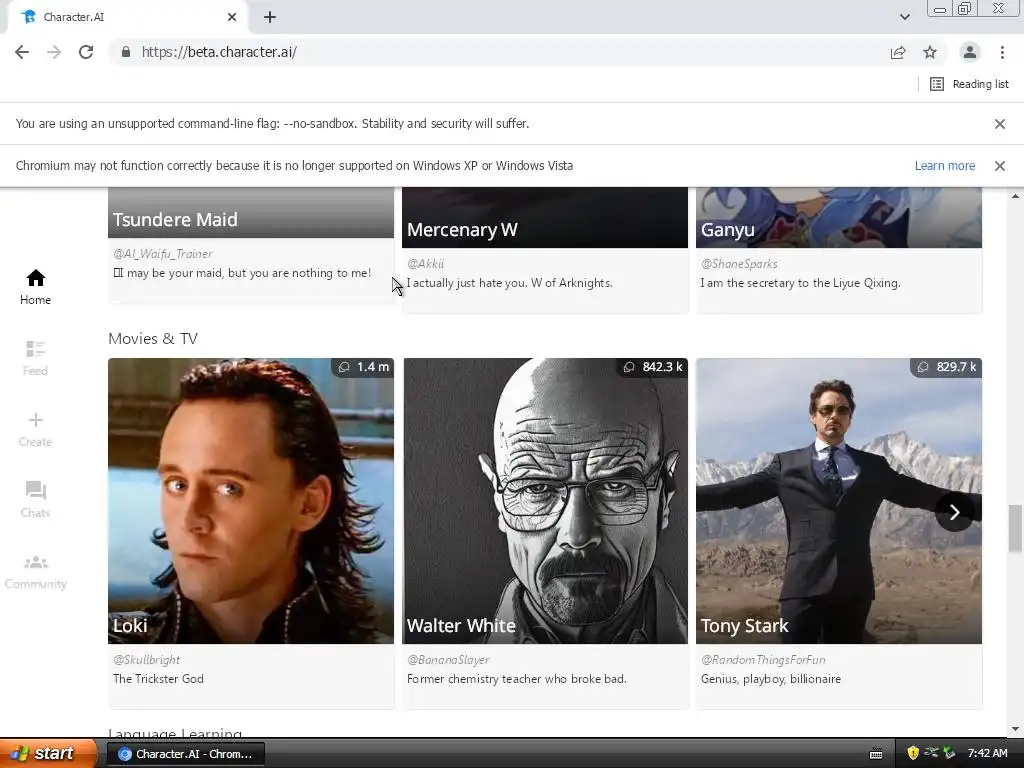Open the browser profile avatar
Image resolution: width=1024 pixels, height=768 pixels.
pyautogui.click(x=970, y=52)
